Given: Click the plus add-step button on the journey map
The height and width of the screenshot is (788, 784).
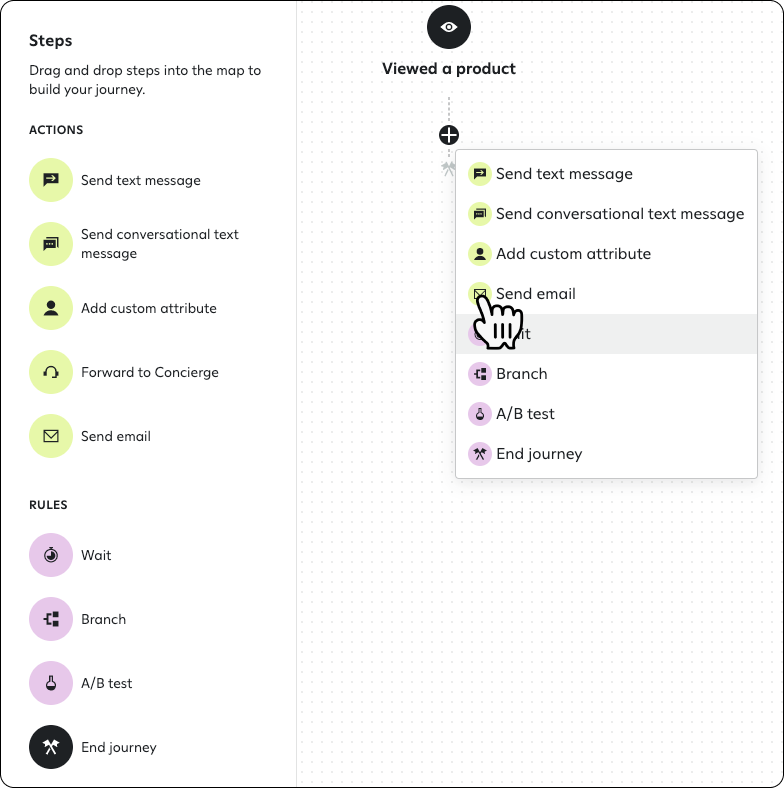Looking at the screenshot, I should pos(449,135).
